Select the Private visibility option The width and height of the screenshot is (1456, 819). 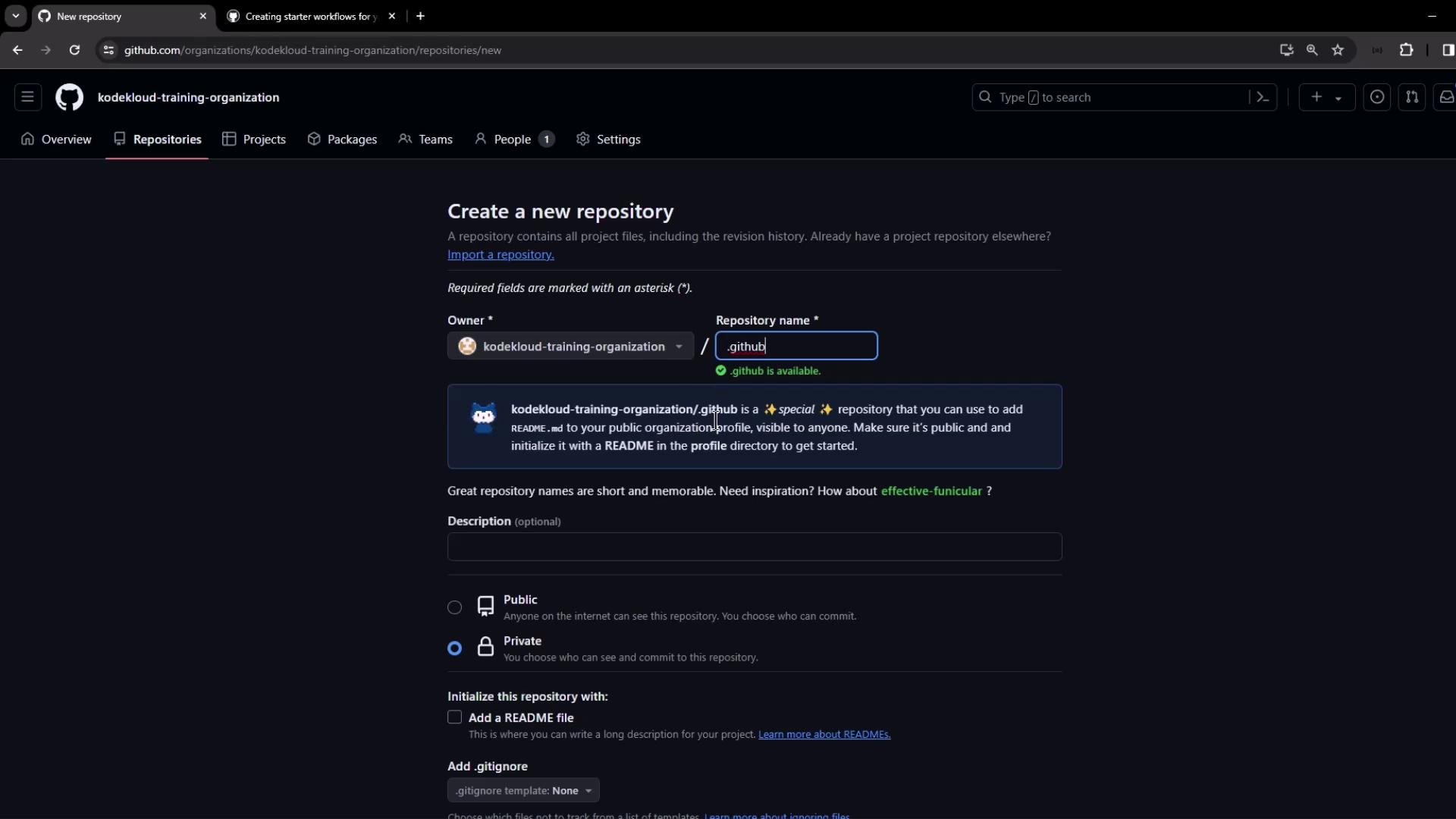(x=454, y=648)
